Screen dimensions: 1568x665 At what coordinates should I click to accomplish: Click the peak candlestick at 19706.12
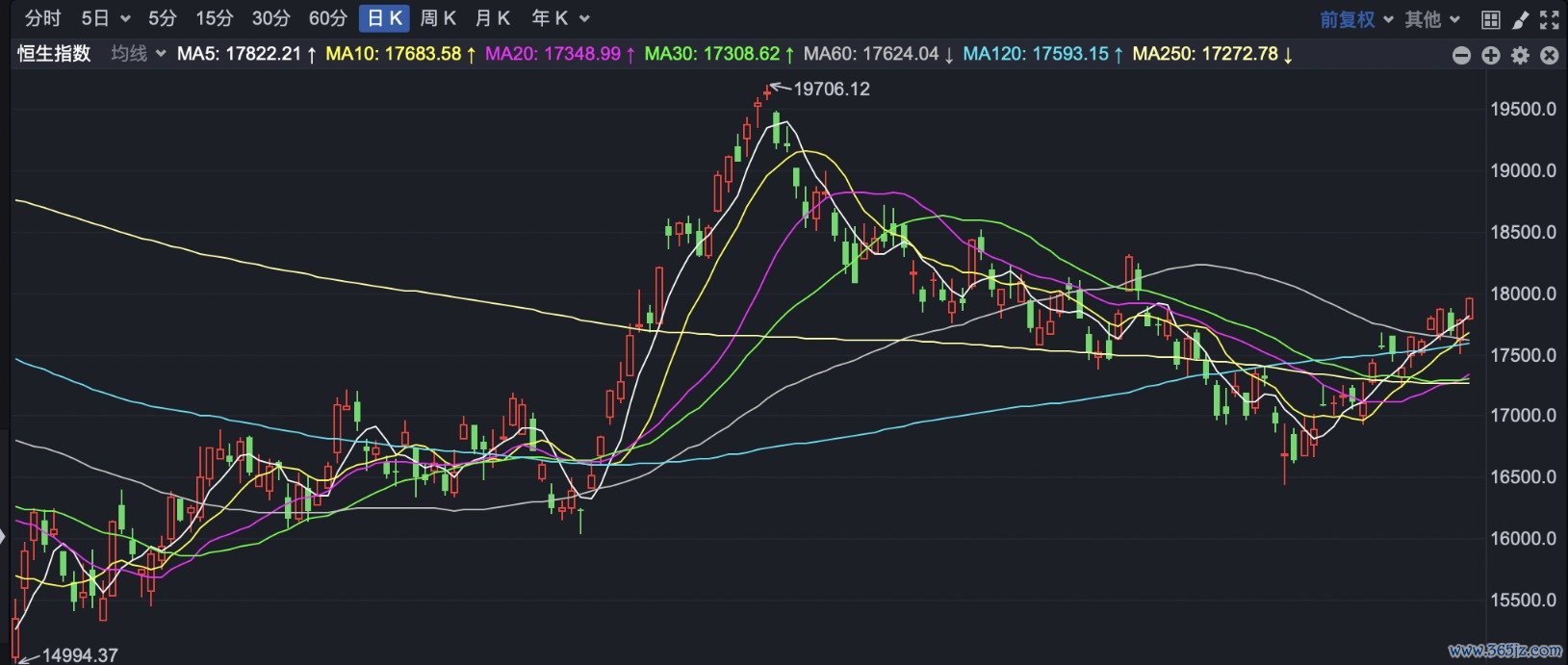point(767,91)
